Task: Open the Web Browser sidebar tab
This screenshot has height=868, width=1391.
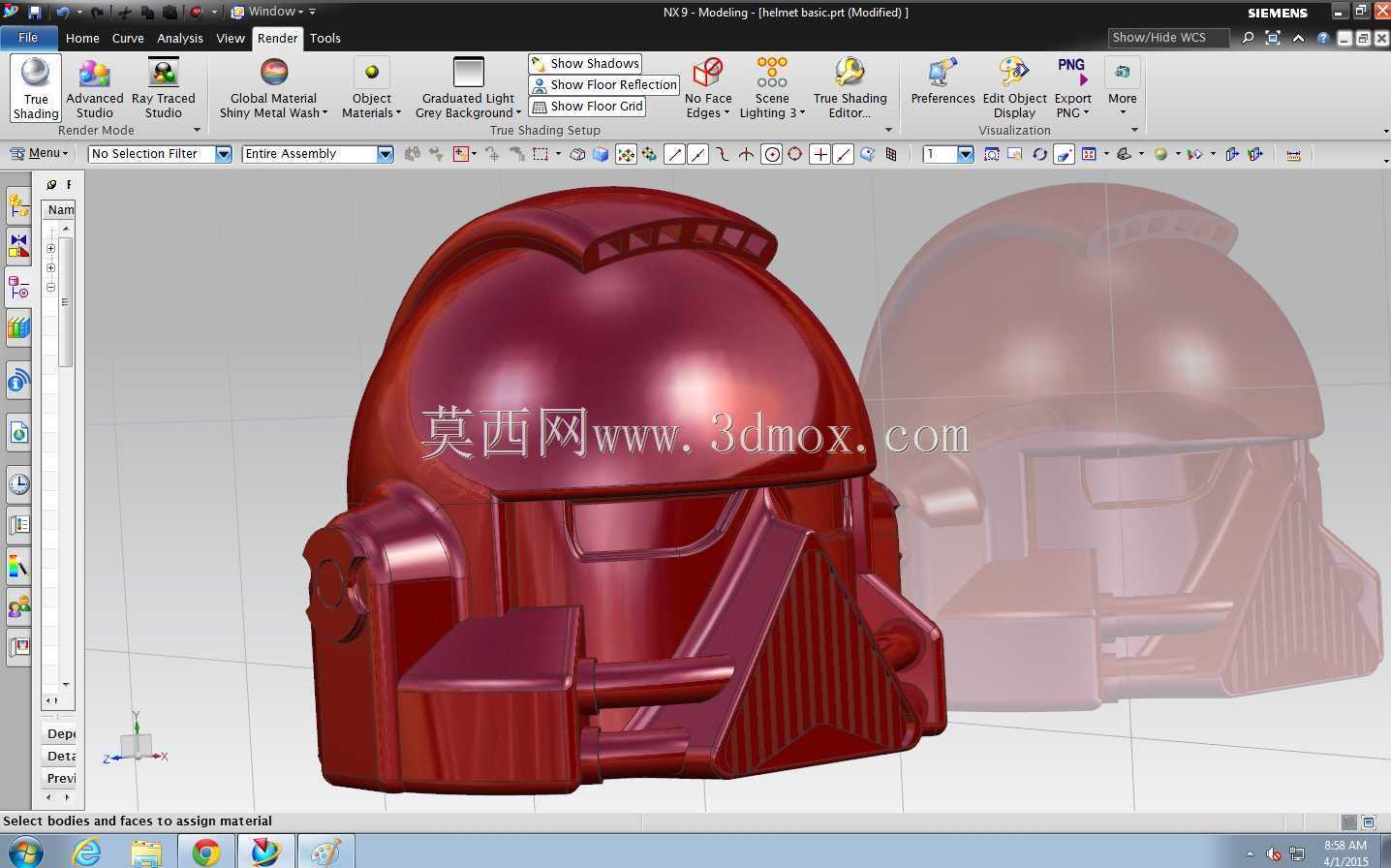Action: point(19,432)
